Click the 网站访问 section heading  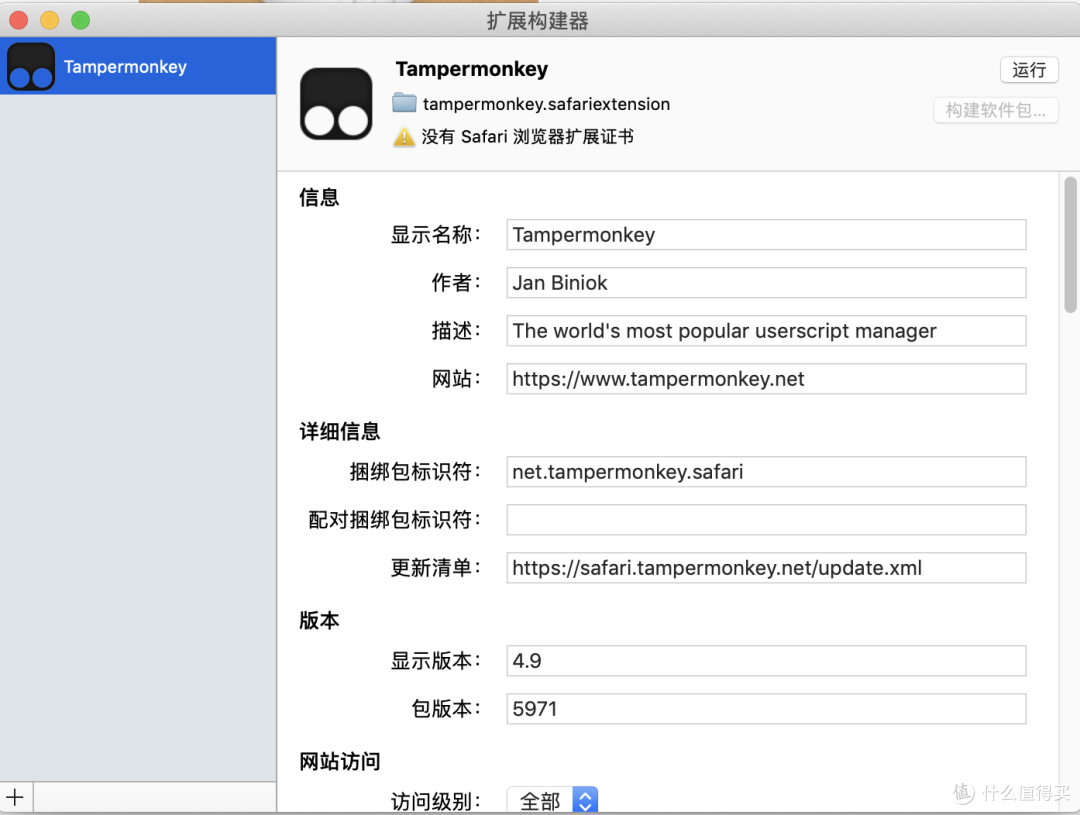point(340,762)
